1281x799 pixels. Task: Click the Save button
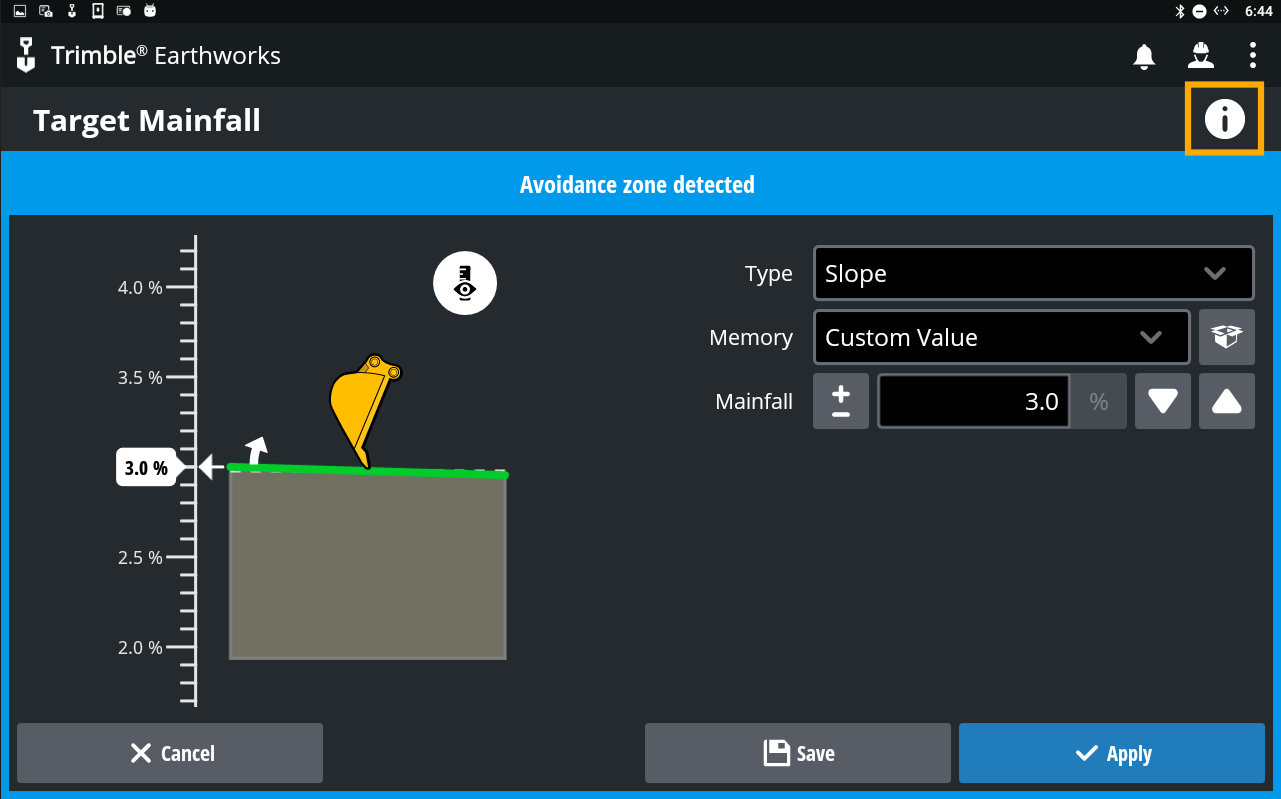797,753
